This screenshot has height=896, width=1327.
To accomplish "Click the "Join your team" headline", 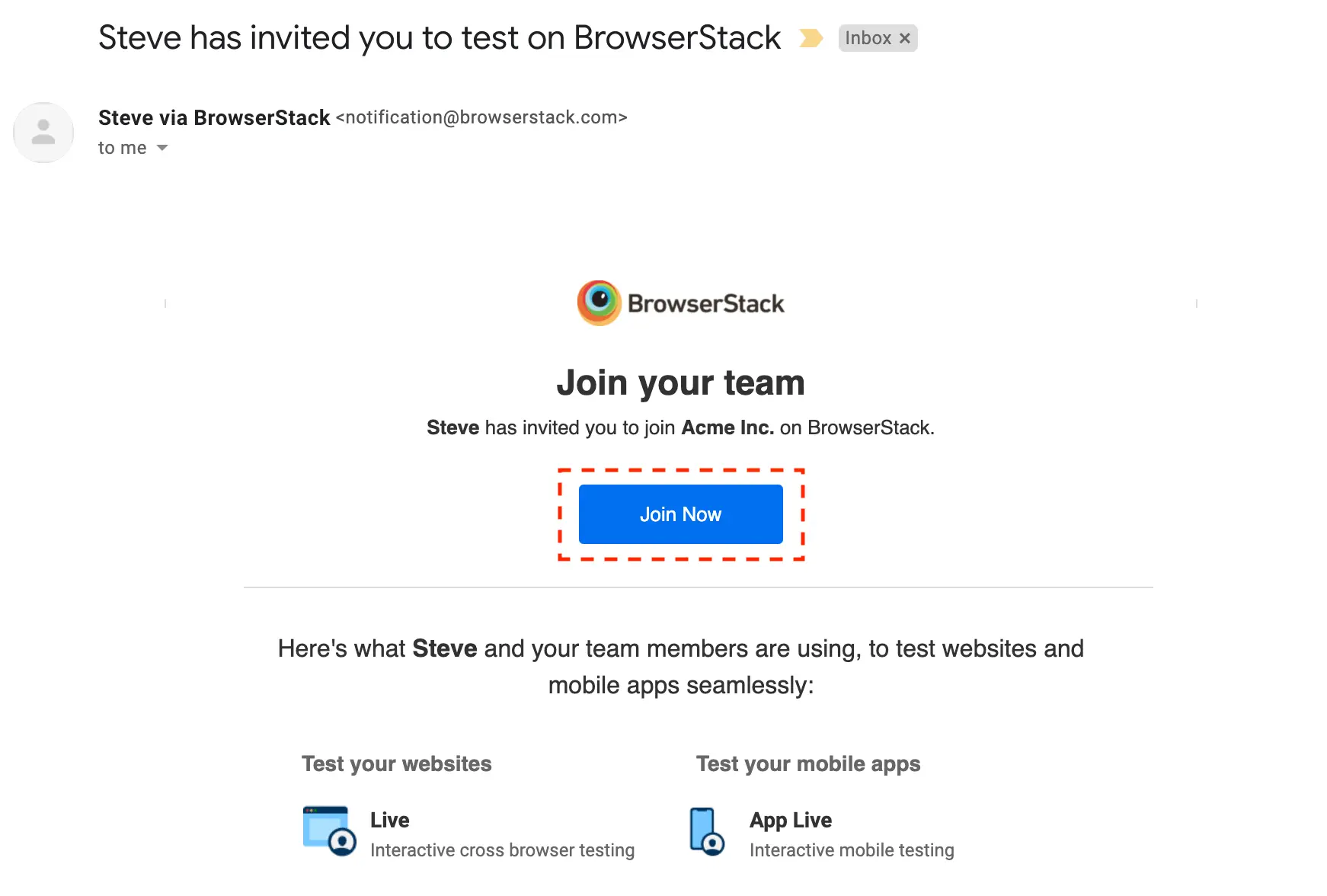I will point(680,382).
